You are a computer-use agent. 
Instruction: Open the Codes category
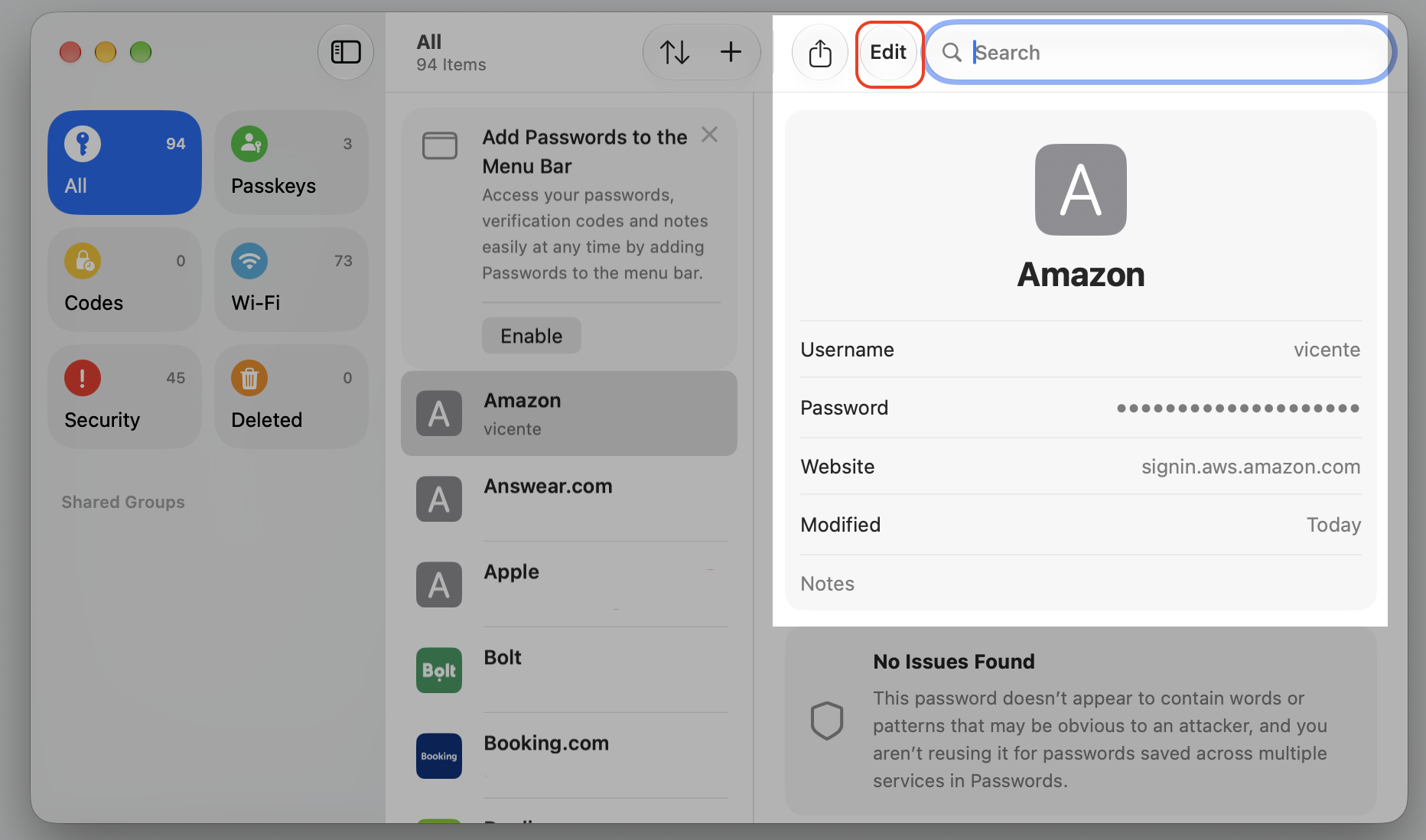[125, 279]
